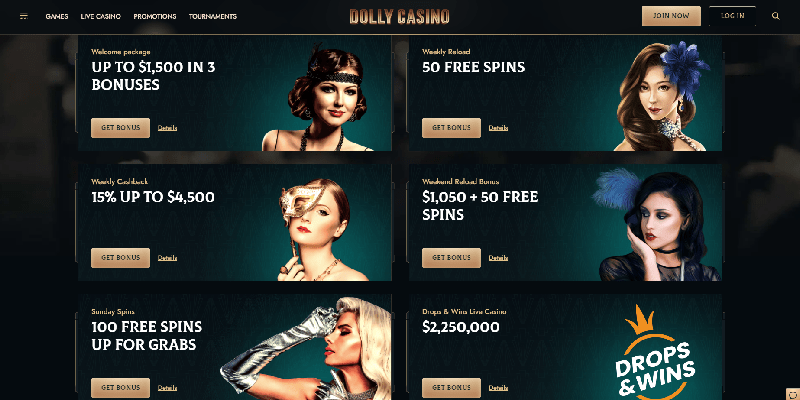Open the hamburger menu icon
The height and width of the screenshot is (400, 800).
(x=23, y=16)
